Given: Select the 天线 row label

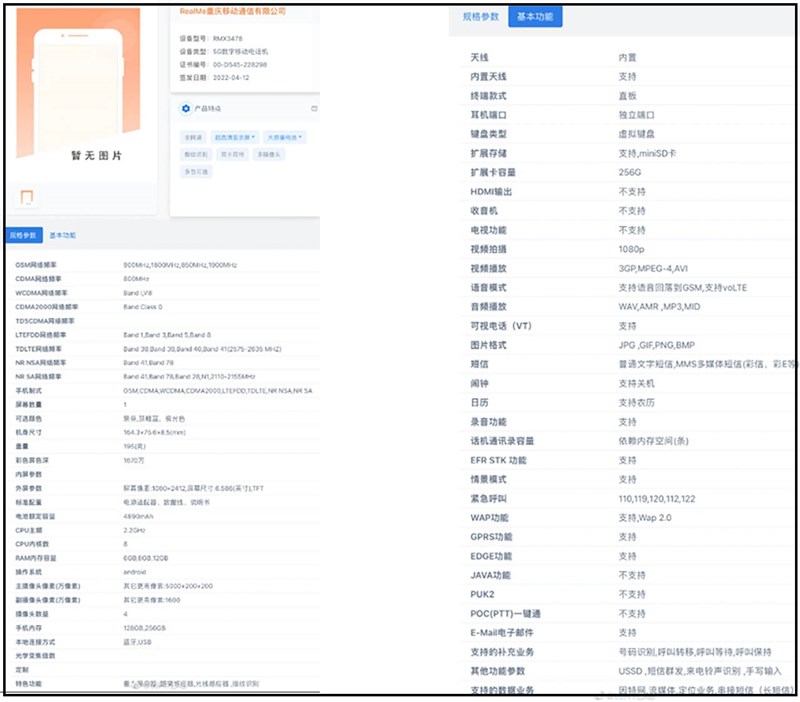Looking at the screenshot, I should pos(480,57).
